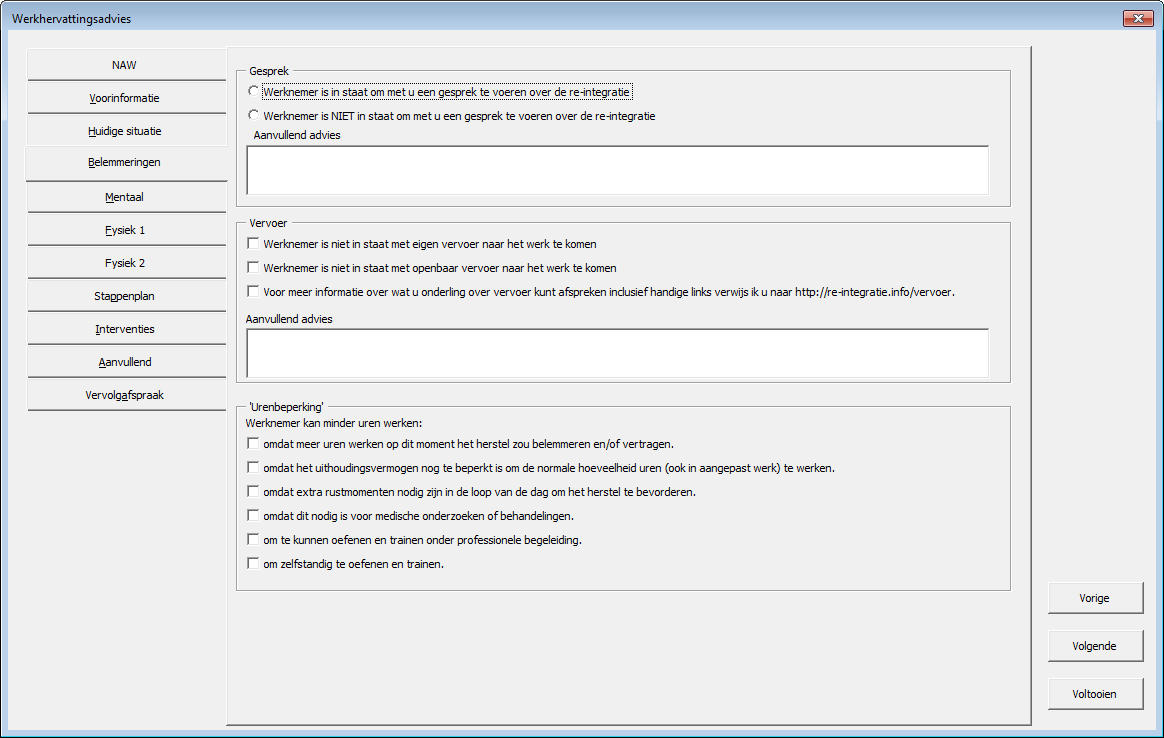Select the Mentaal tab
1164x738 pixels.
(125, 197)
